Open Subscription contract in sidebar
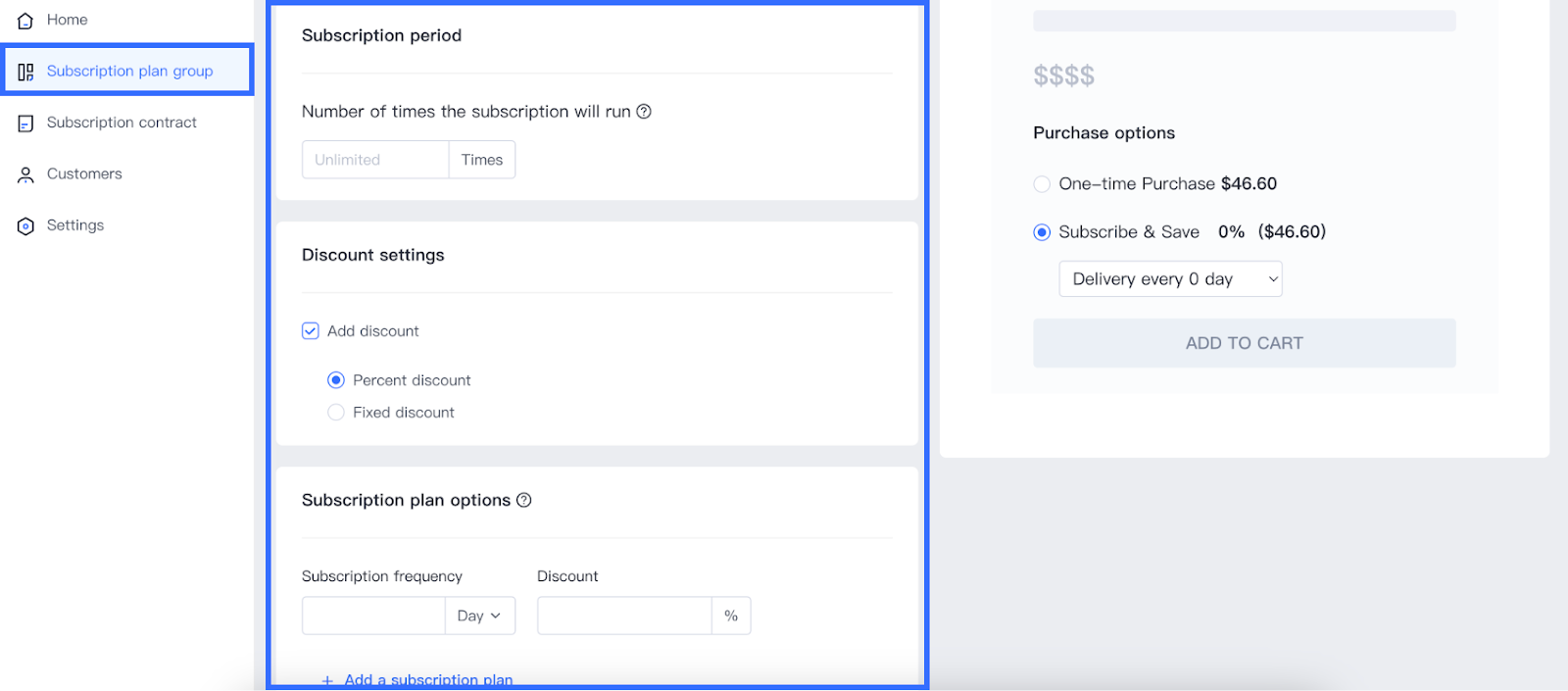Screen dimensions: 1568x691 (x=122, y=123)
